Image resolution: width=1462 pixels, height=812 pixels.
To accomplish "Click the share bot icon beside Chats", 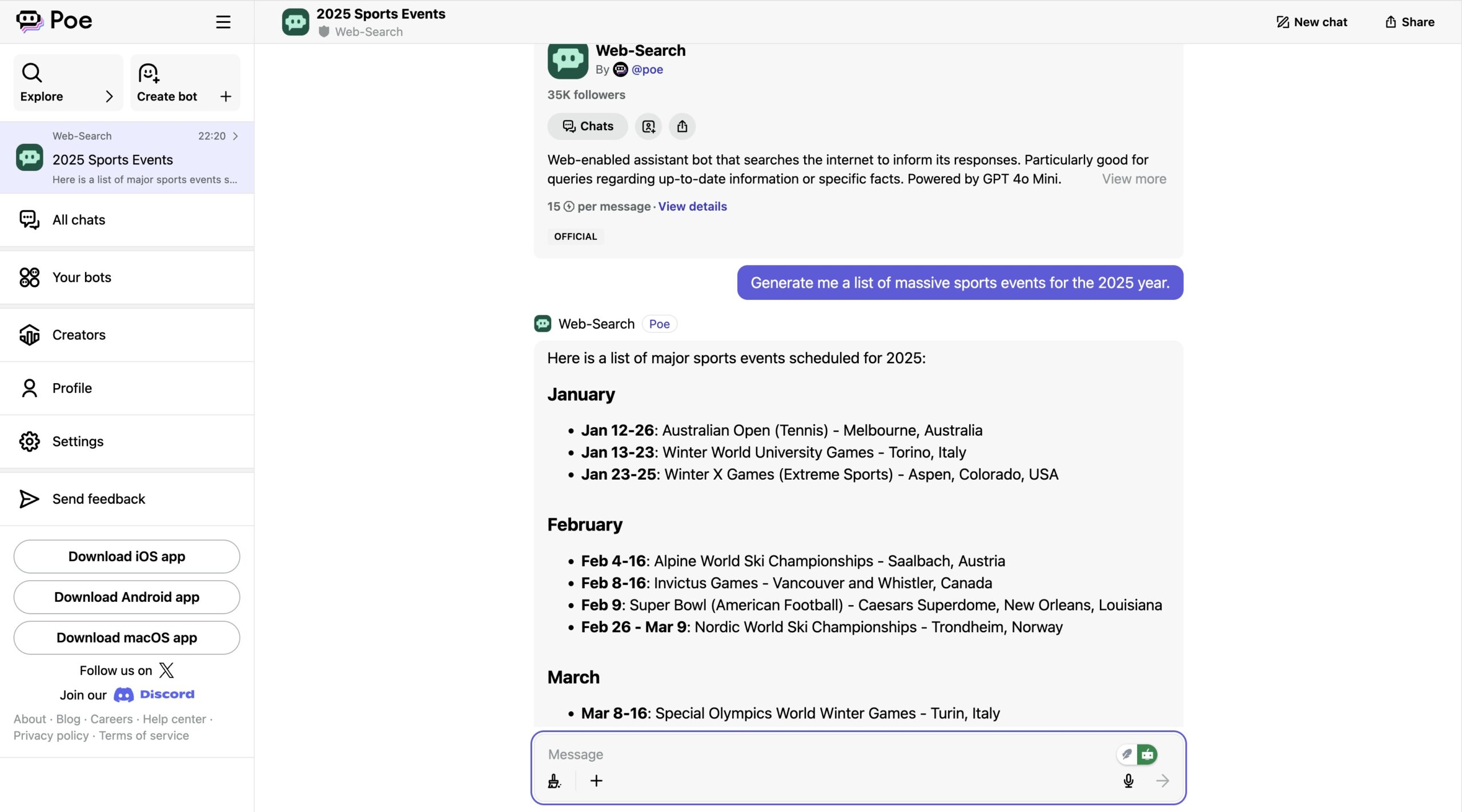I will pyautogui.click(x=682, y=126).
